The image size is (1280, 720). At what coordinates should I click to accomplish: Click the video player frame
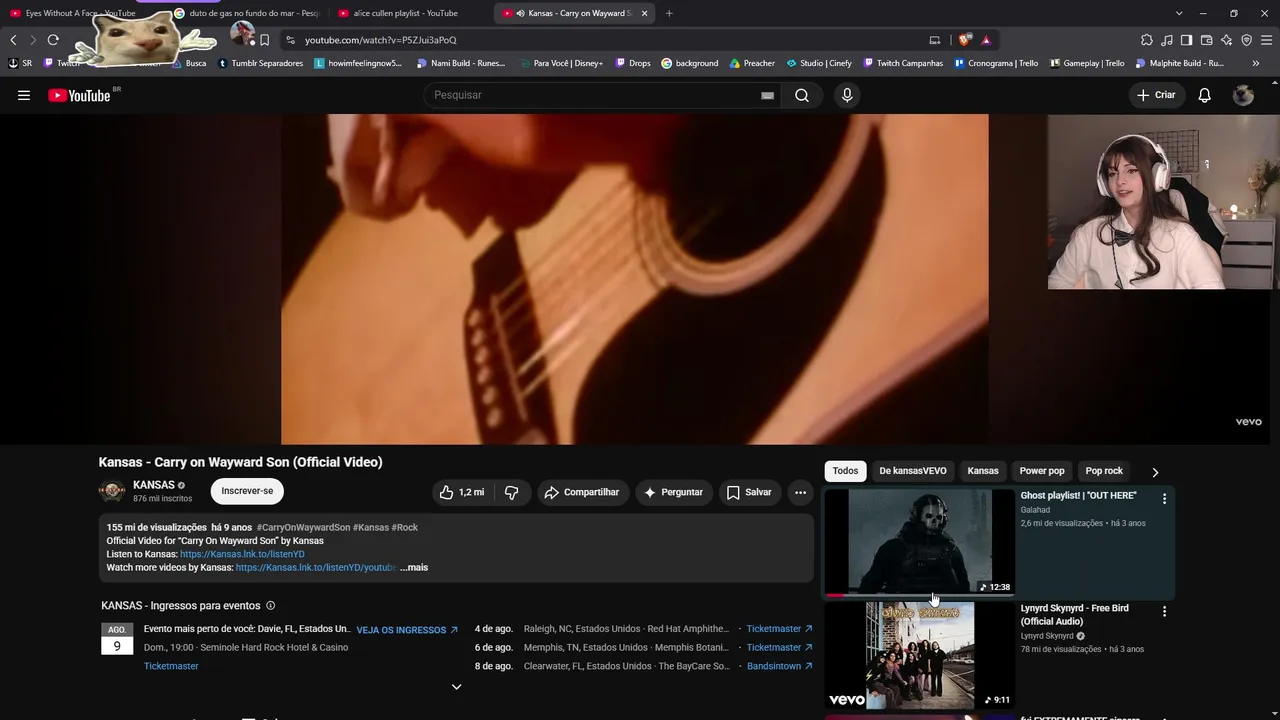(x=635, y=279)
